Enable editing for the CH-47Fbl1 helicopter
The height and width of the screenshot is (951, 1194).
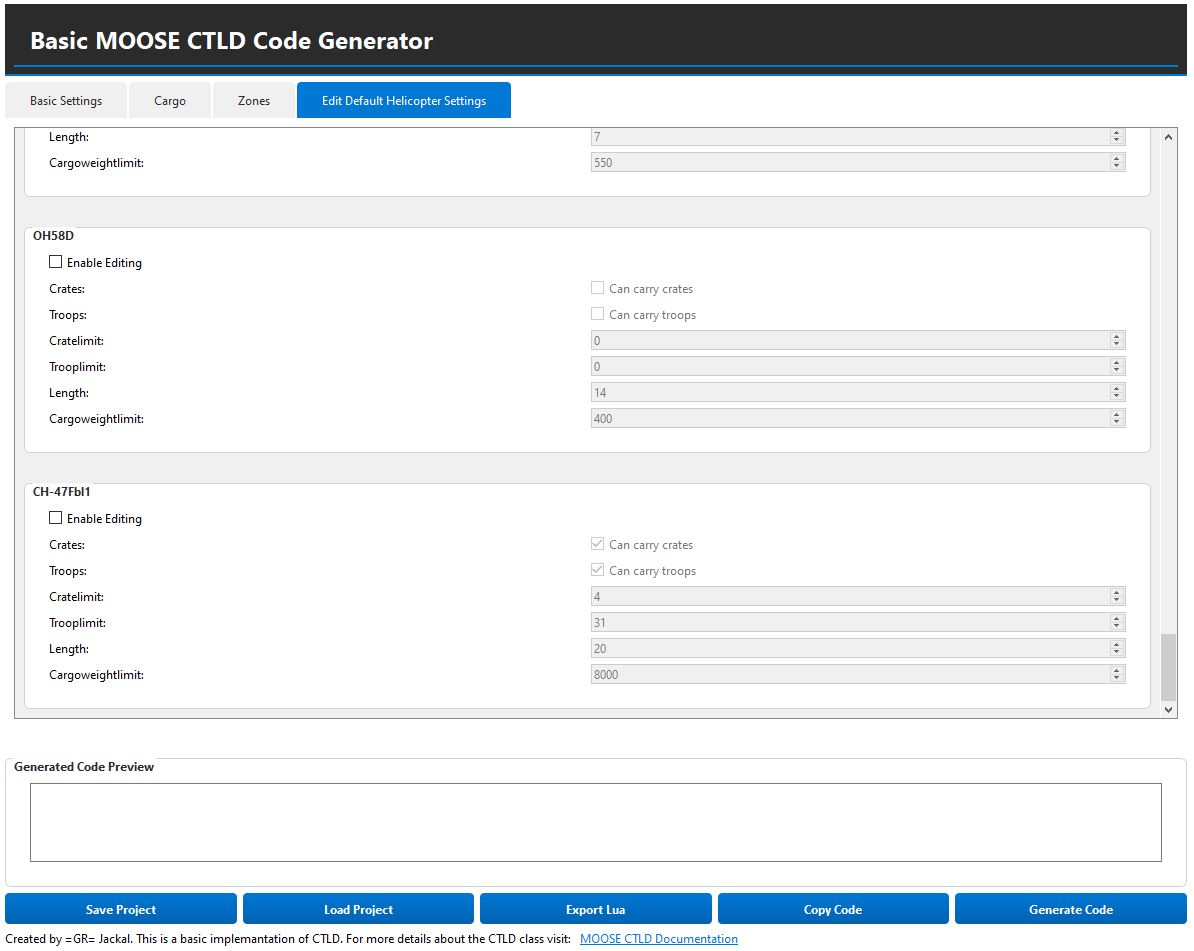pos(56,519)
